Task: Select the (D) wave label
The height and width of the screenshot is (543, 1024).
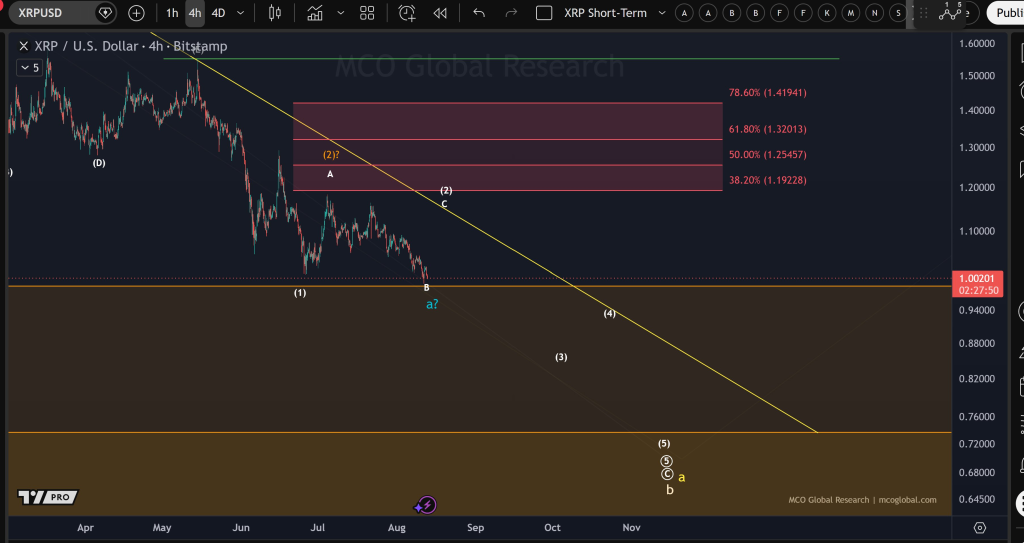Action: (x=99, y=163)
